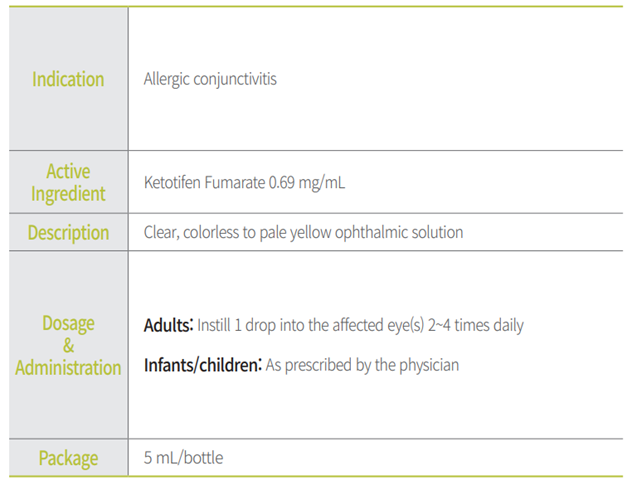The image size is (632, 490).
Task: Click the word 'Ingredient' in the heading
Action: [68, 193]
